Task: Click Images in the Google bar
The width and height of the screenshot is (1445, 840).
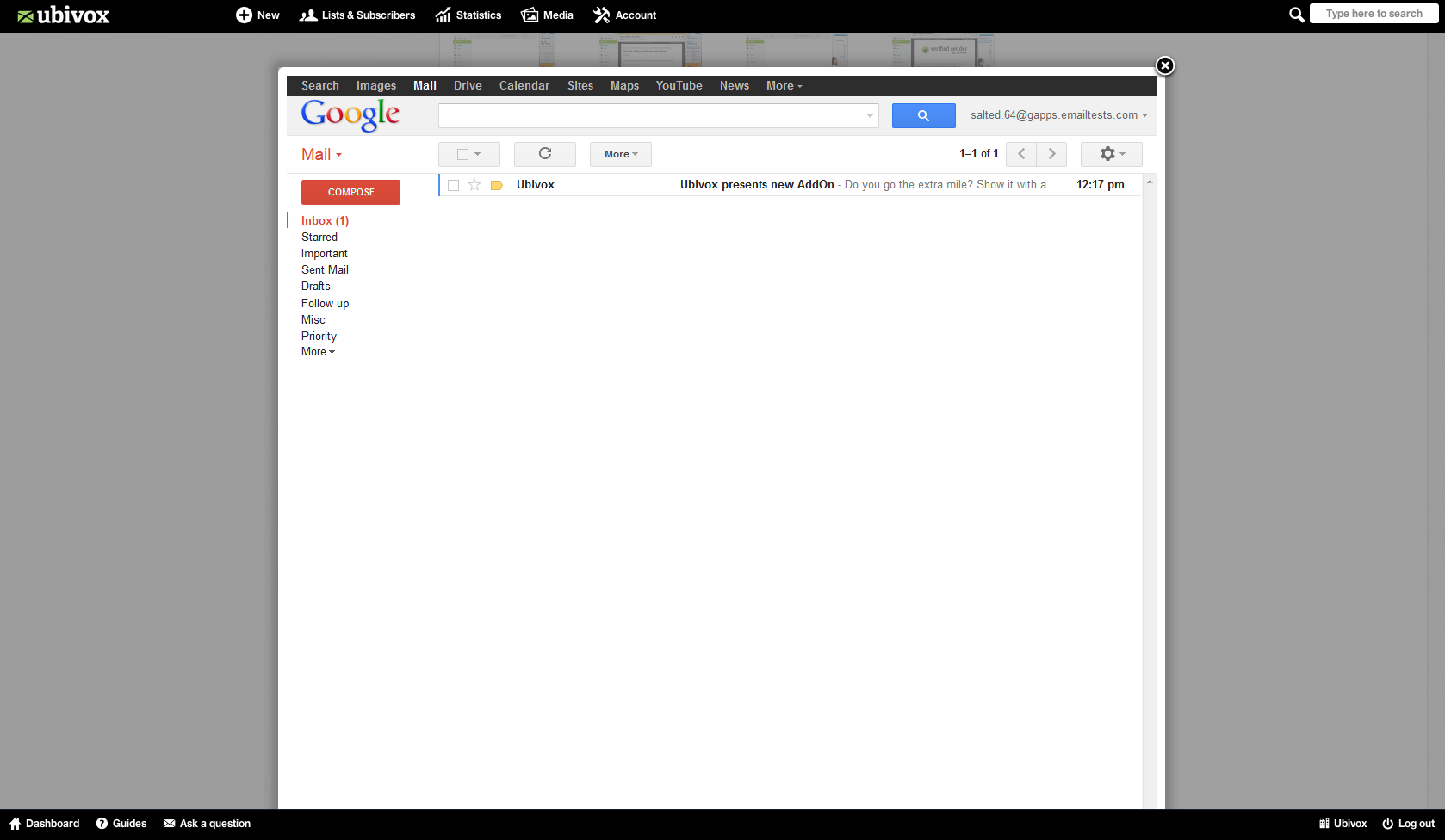Action: [376, 86]
